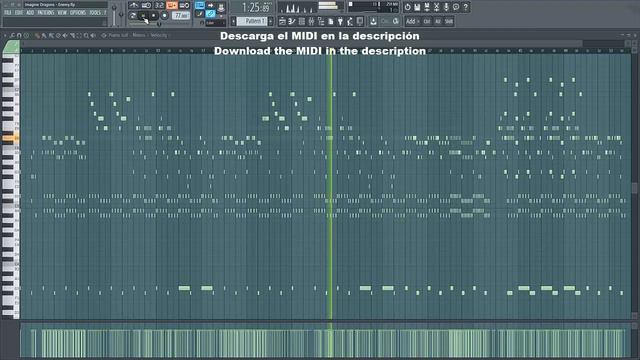Open the Notes target selector
Viewport: 640px width, 360px height.
(x=138, y=36)
